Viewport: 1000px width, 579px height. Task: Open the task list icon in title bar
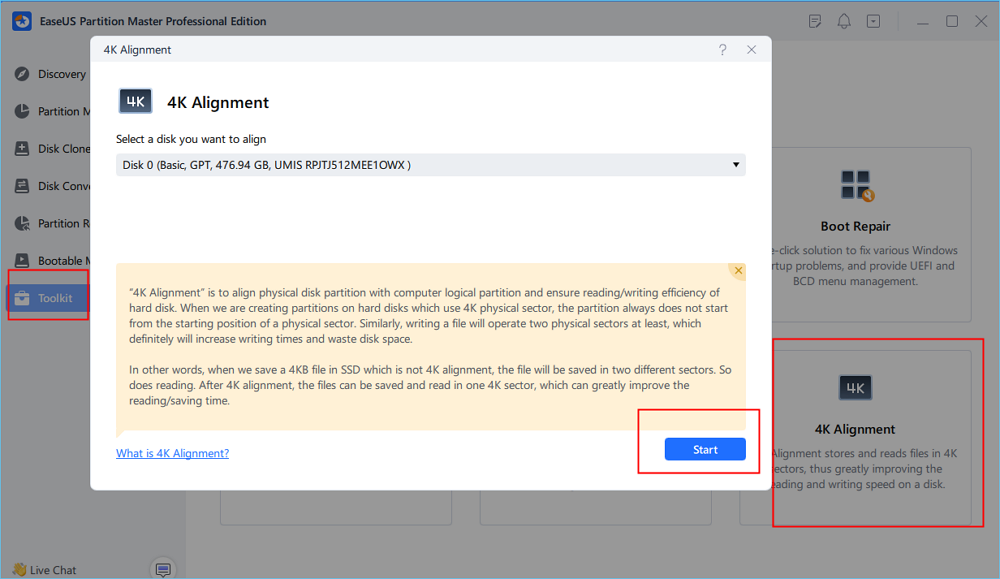click(815, 21)
